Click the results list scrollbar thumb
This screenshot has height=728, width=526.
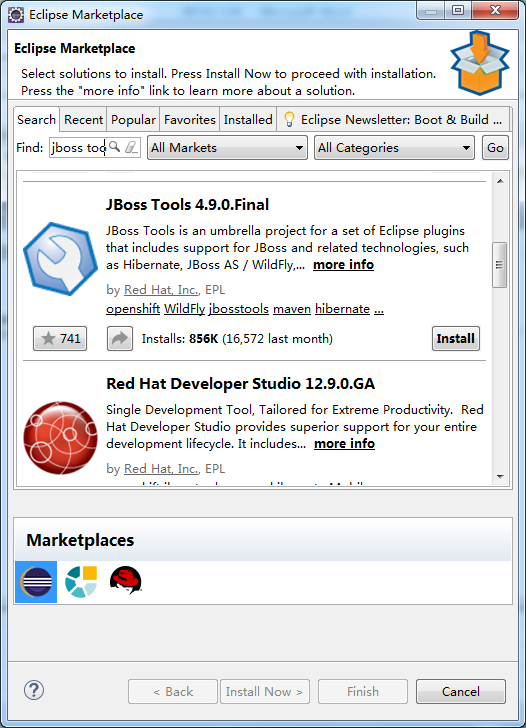pyautogui.click(x=500, y=265)
